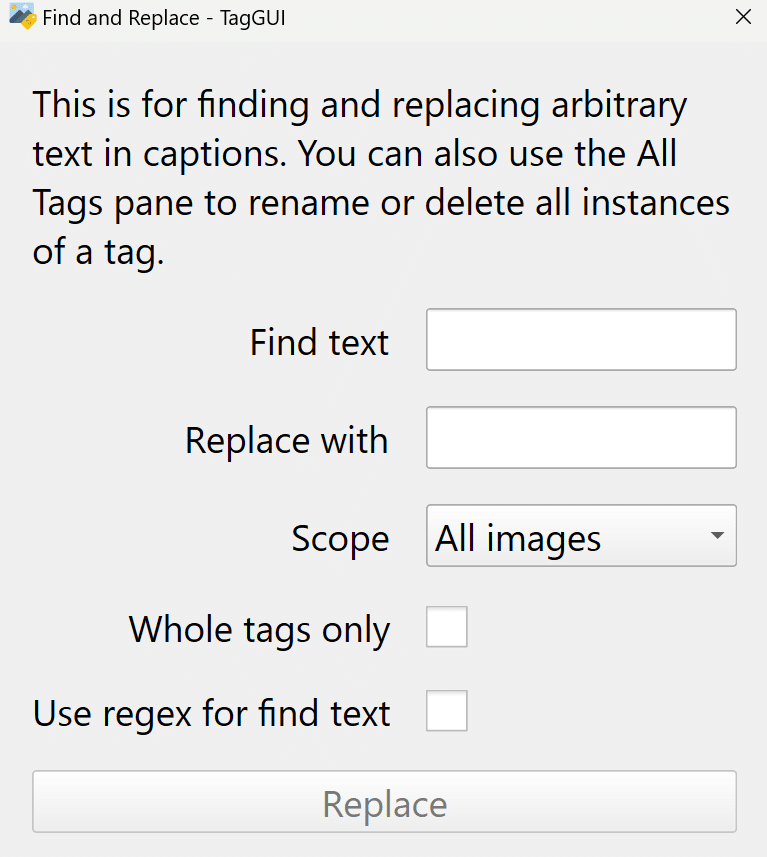
Task: Click the Replace button
Action: tap(384, 802)
